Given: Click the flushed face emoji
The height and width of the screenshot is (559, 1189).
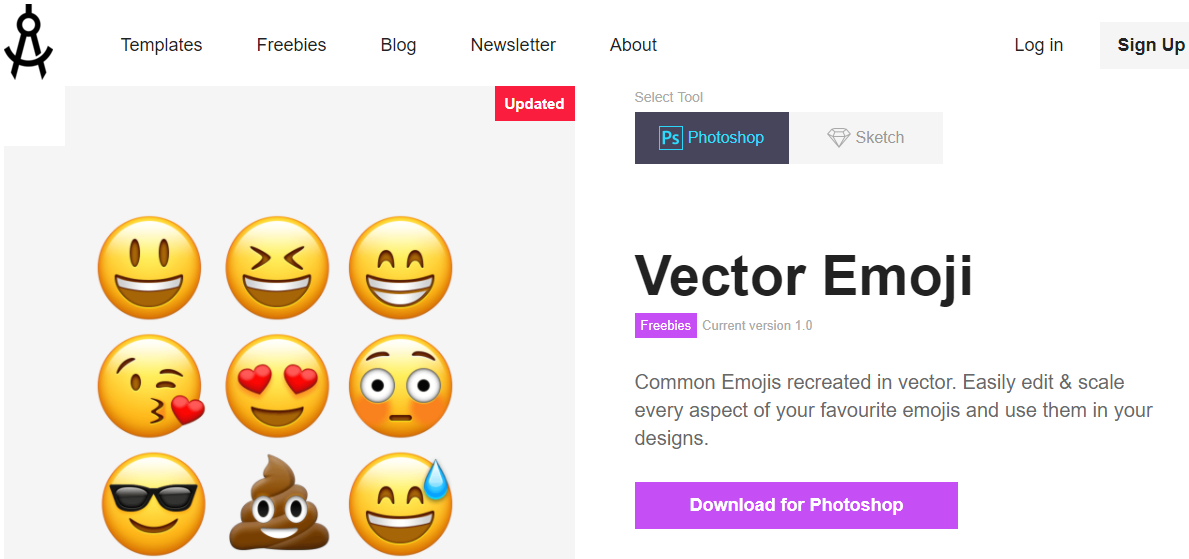Looking at the screenshot, I should pyautogui.click(x=400, y=386).
